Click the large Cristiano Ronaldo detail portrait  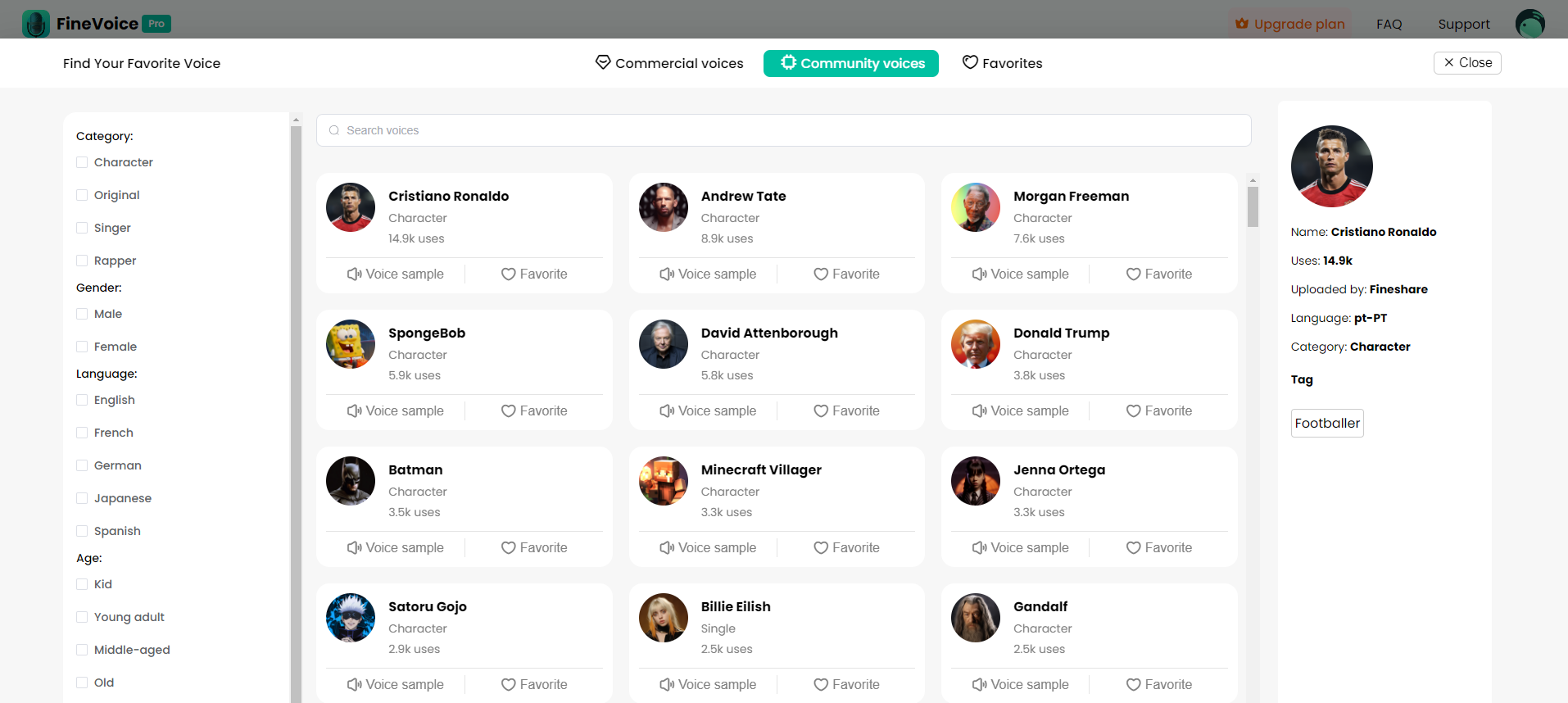(1332, 166)
